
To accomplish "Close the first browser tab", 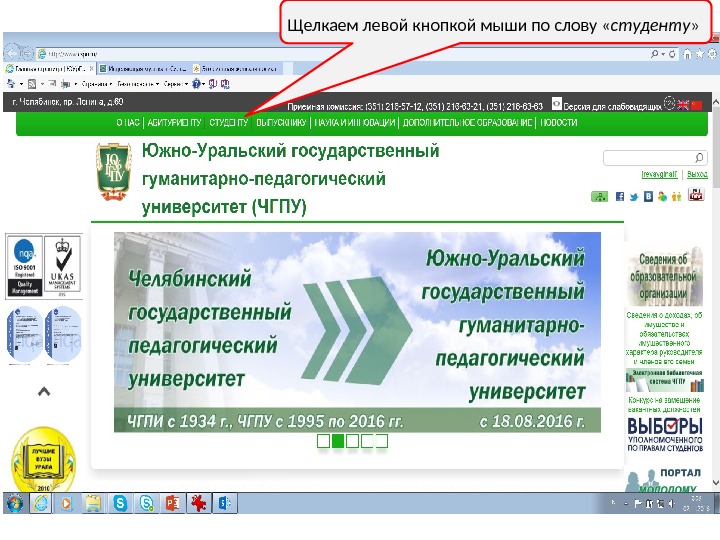I will [x=91, y=69].
